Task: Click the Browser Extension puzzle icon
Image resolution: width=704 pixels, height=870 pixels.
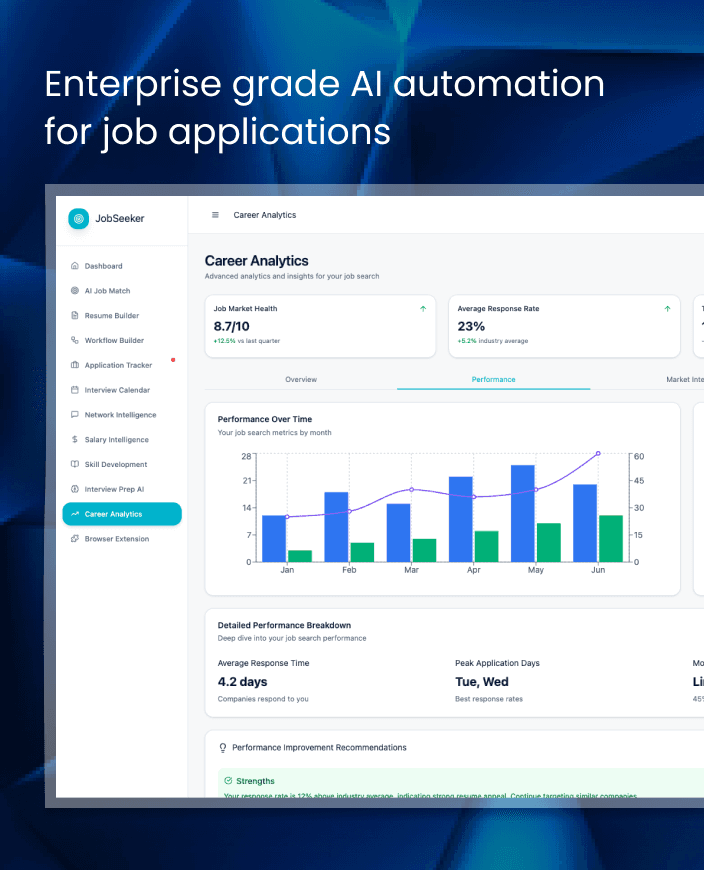Action: [x=75, y=539]
